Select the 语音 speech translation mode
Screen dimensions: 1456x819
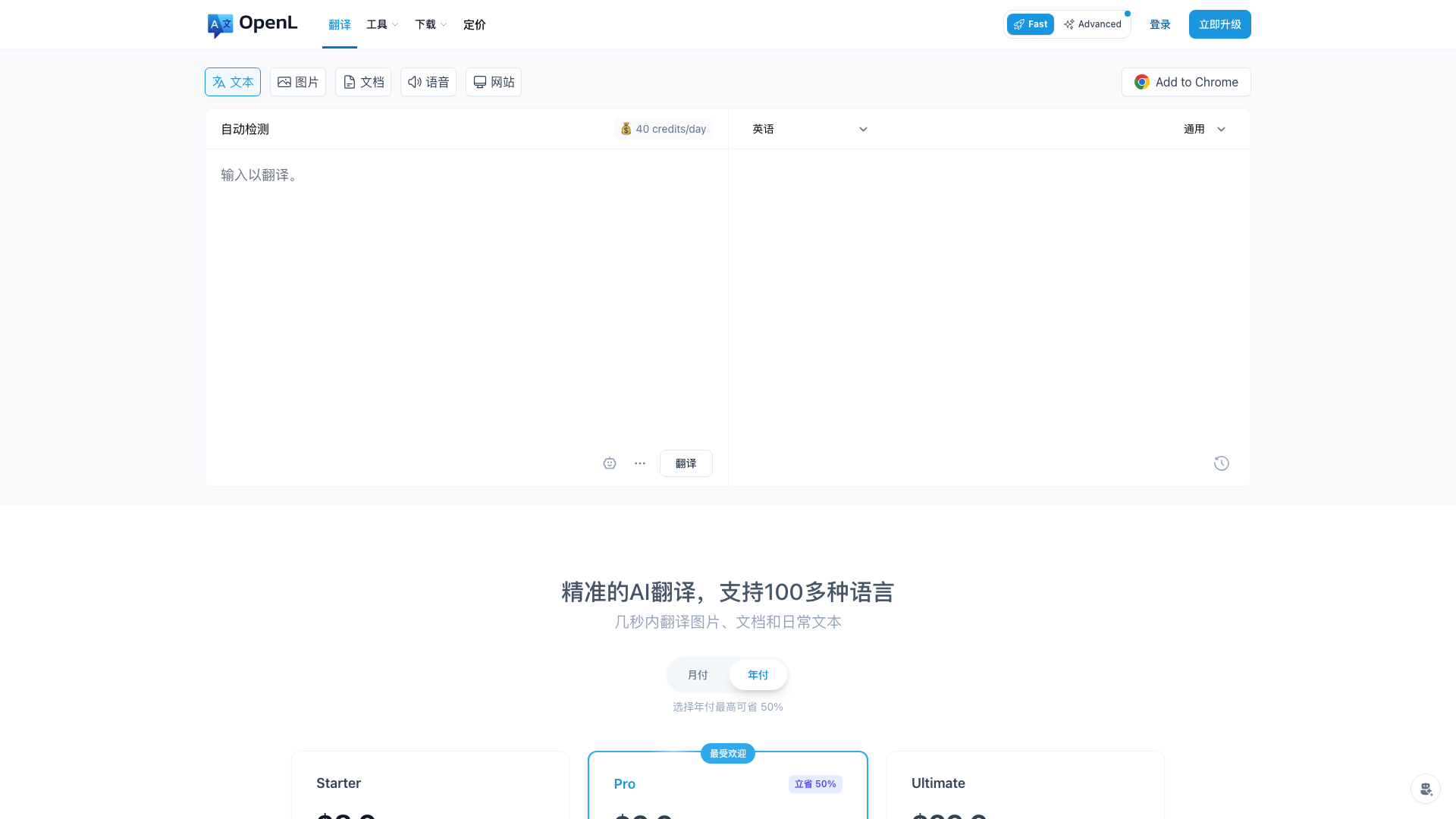(428, 82)
